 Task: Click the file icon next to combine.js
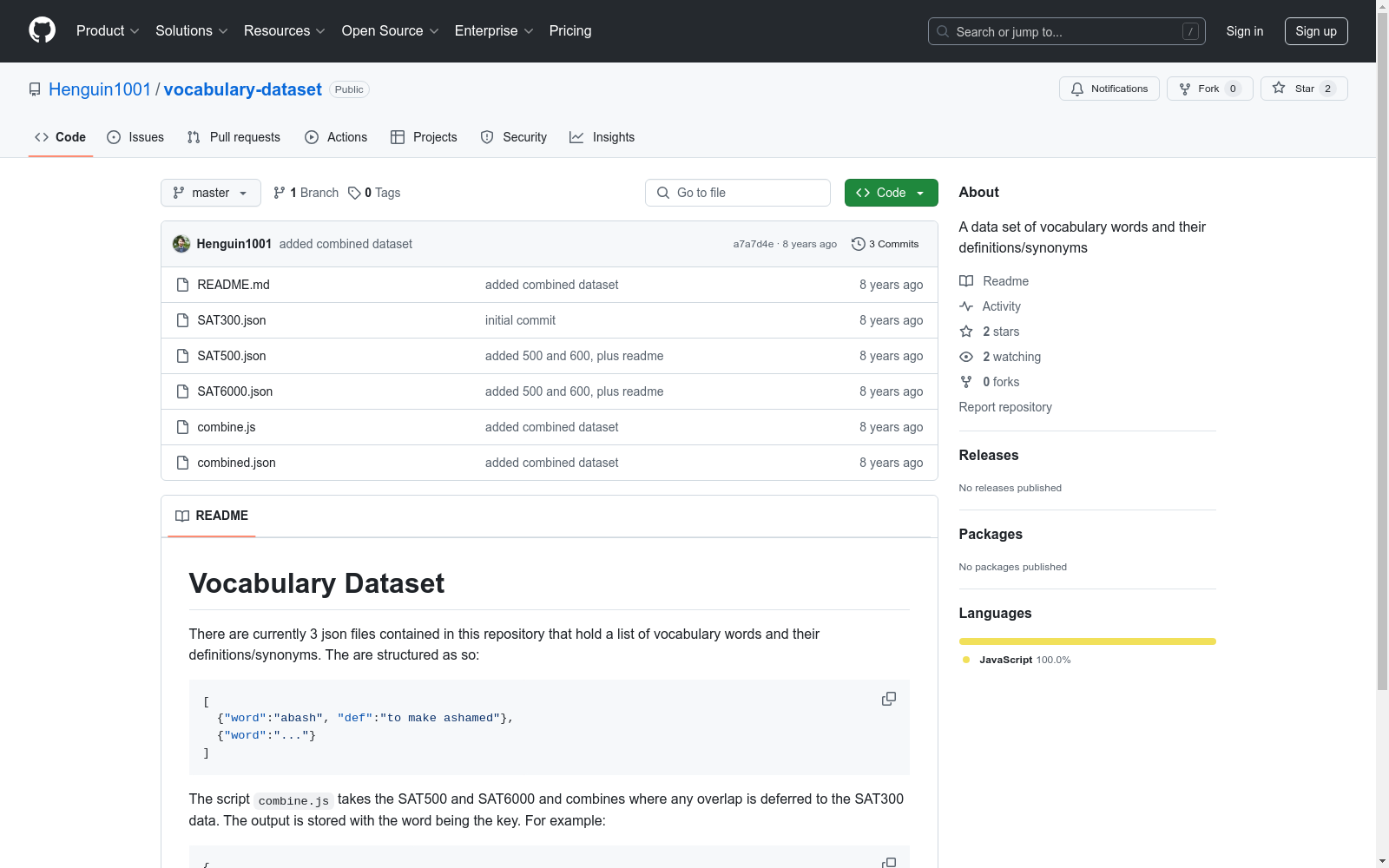point(182,427)
